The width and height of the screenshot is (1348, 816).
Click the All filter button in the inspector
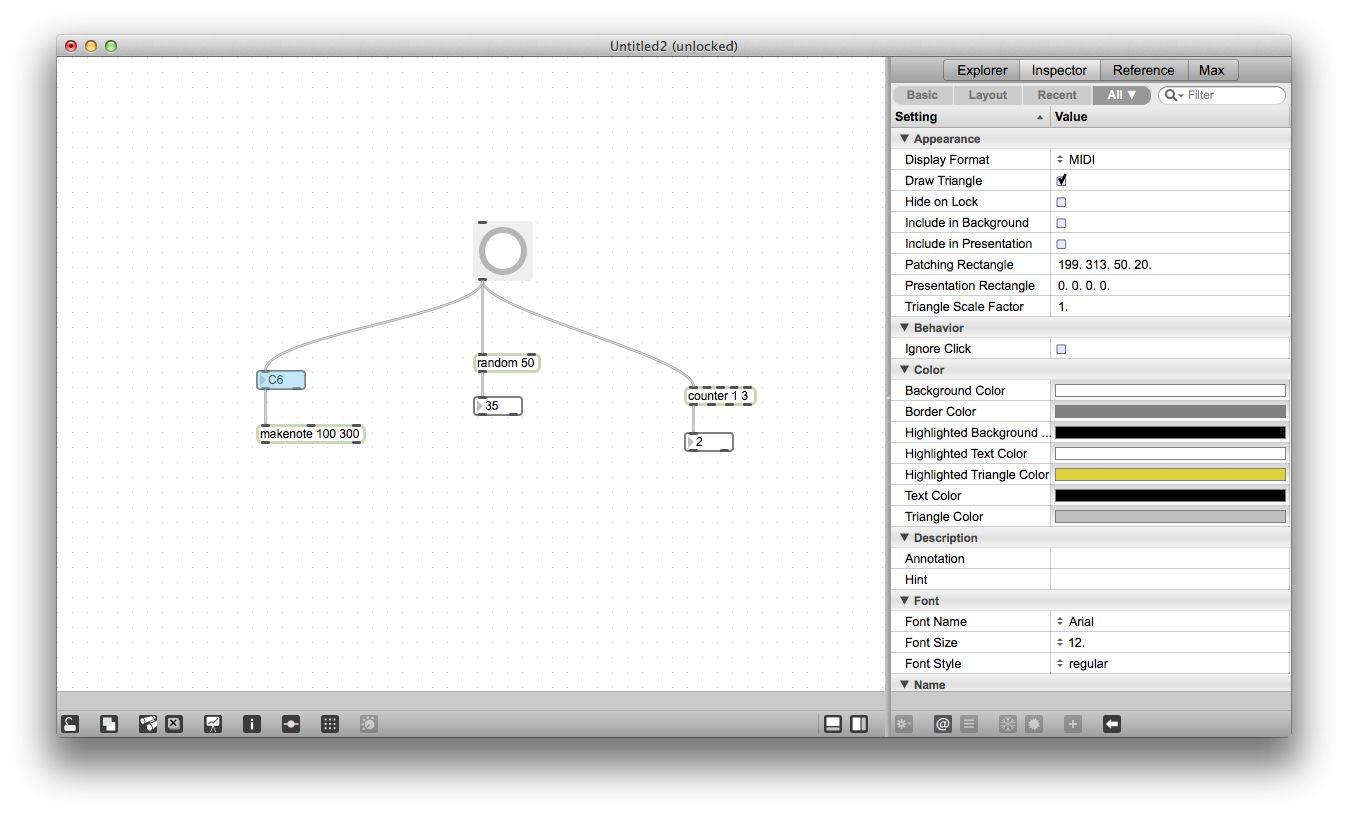point(1122,94)
